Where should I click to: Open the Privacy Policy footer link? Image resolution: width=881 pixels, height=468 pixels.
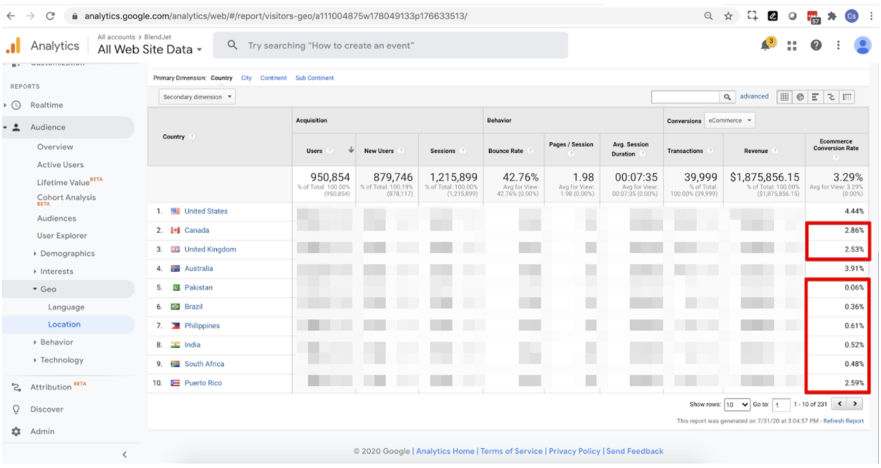pyautogui.click(x=574, y=451)
